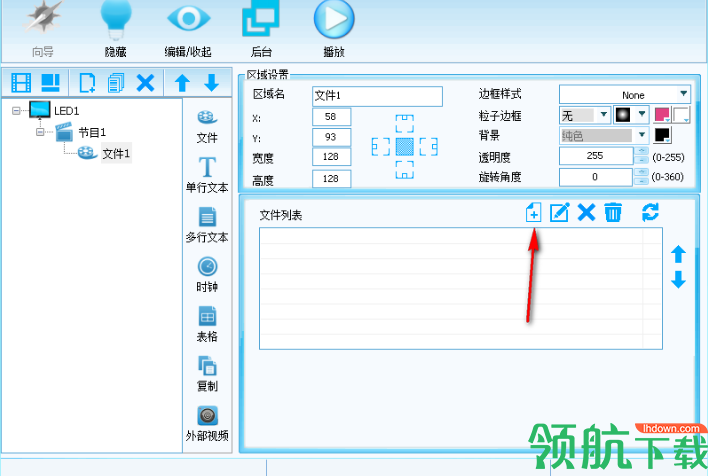Increase 透明度 with up stepper

(x=641, y=151)
